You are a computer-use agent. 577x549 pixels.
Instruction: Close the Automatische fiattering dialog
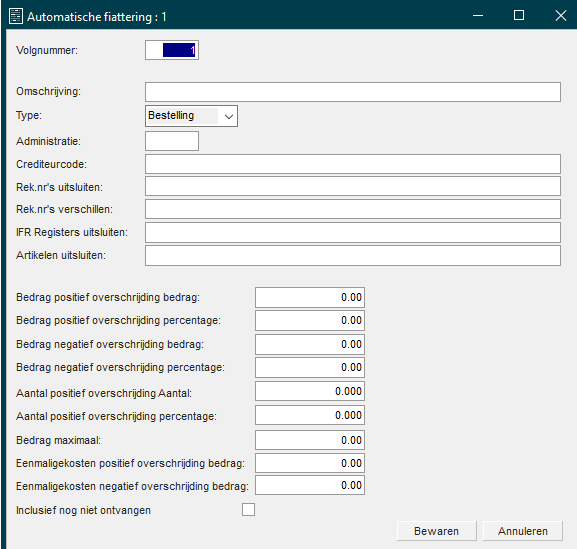click(x=560, y=15)
